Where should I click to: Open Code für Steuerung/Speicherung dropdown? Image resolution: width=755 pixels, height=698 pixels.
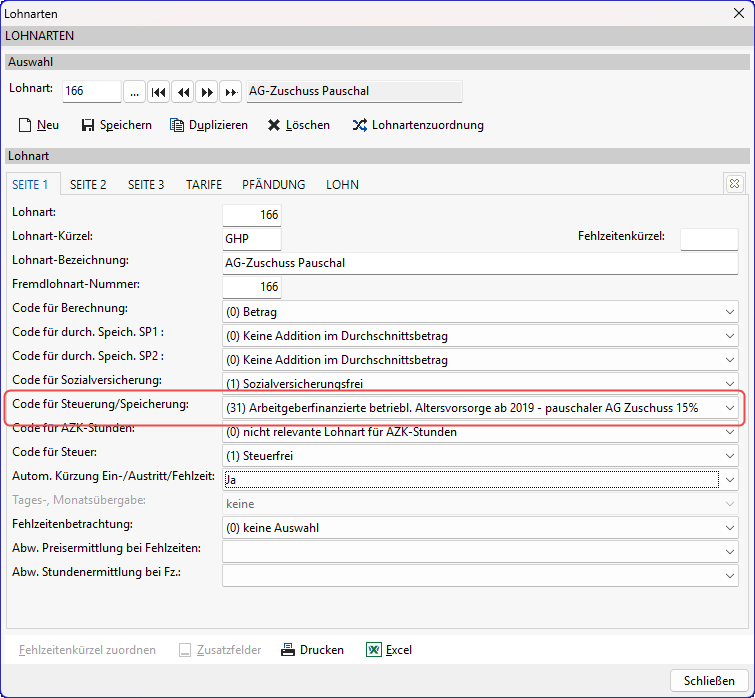480,408
